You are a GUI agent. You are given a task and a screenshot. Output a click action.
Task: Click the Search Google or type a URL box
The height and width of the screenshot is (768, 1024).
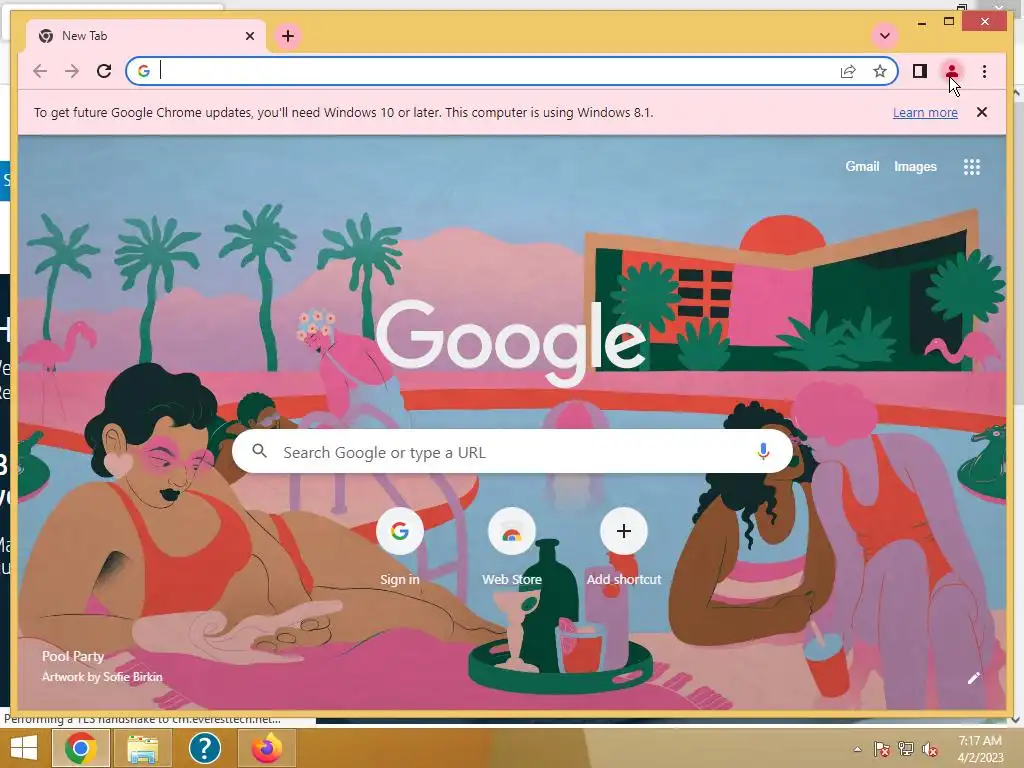512,452
